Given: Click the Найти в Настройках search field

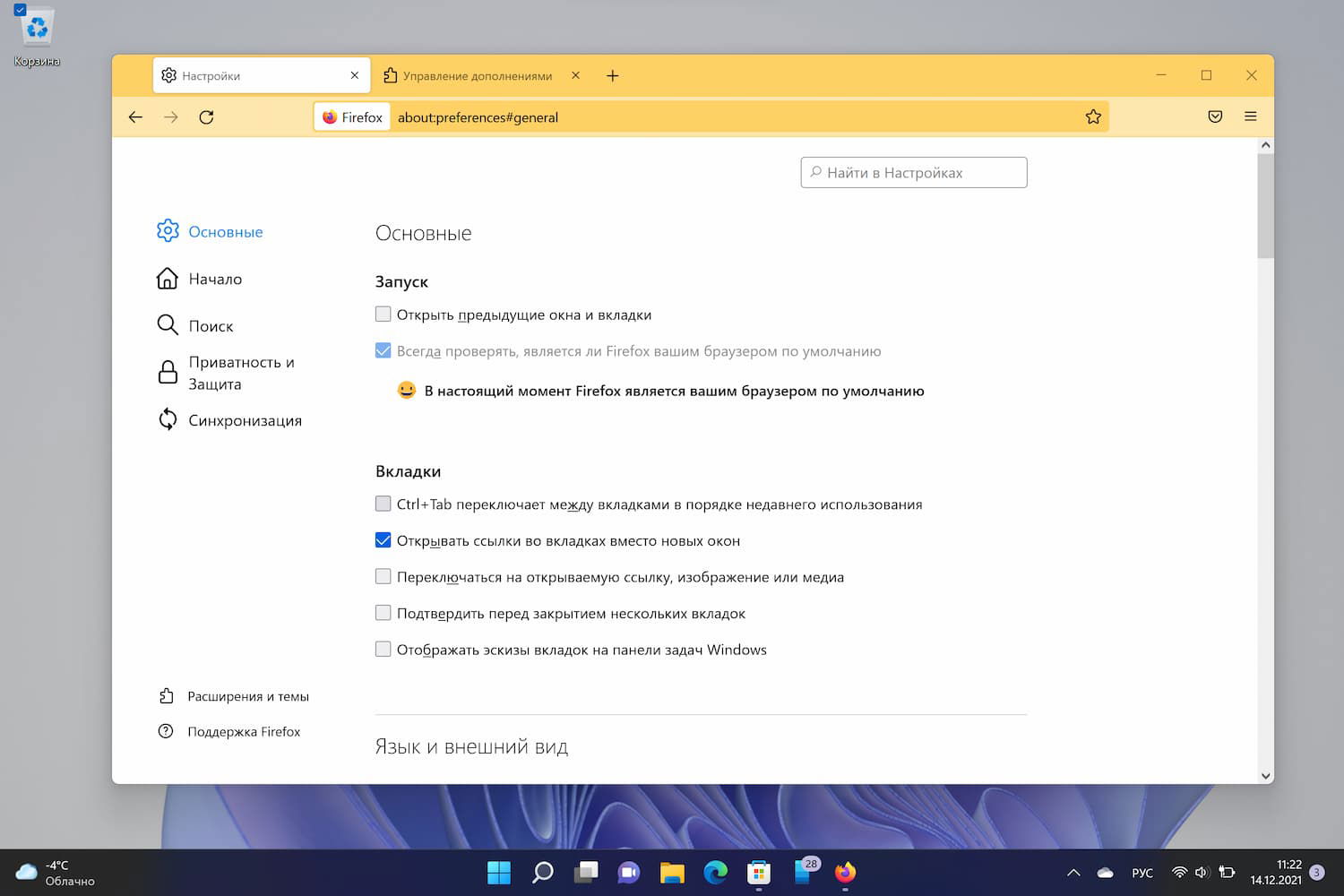Looking at the screenshot, I should tap(914, 173).
